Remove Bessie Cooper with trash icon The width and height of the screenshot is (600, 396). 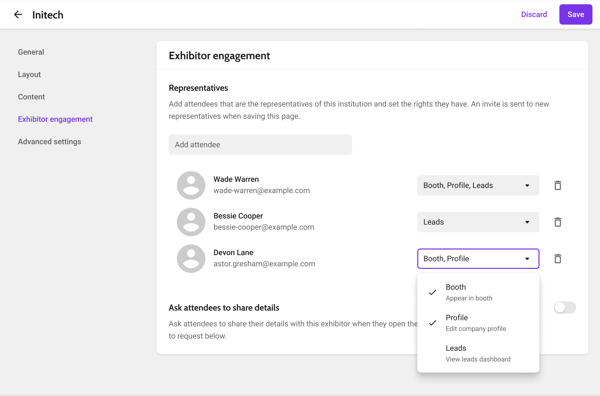pos(558,222)
